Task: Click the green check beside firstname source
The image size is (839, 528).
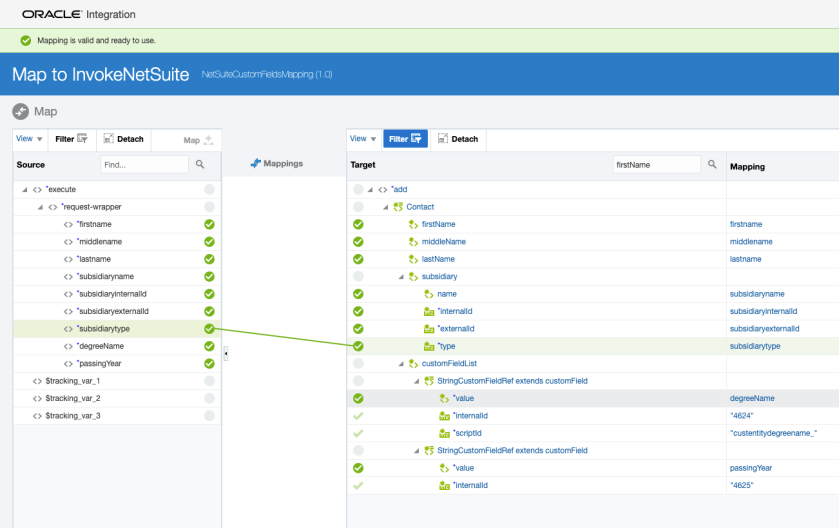Action: (209, 224)
